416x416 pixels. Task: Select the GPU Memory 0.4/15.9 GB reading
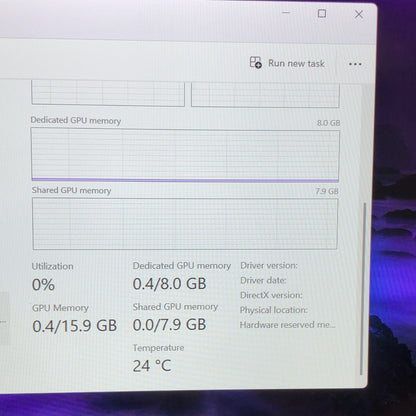[74, 326]
